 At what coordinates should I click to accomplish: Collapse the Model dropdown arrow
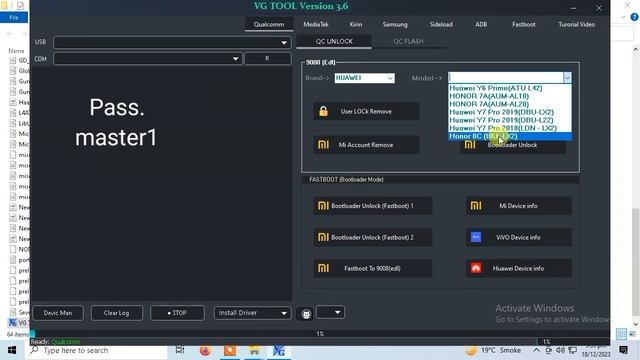point(567,78)
